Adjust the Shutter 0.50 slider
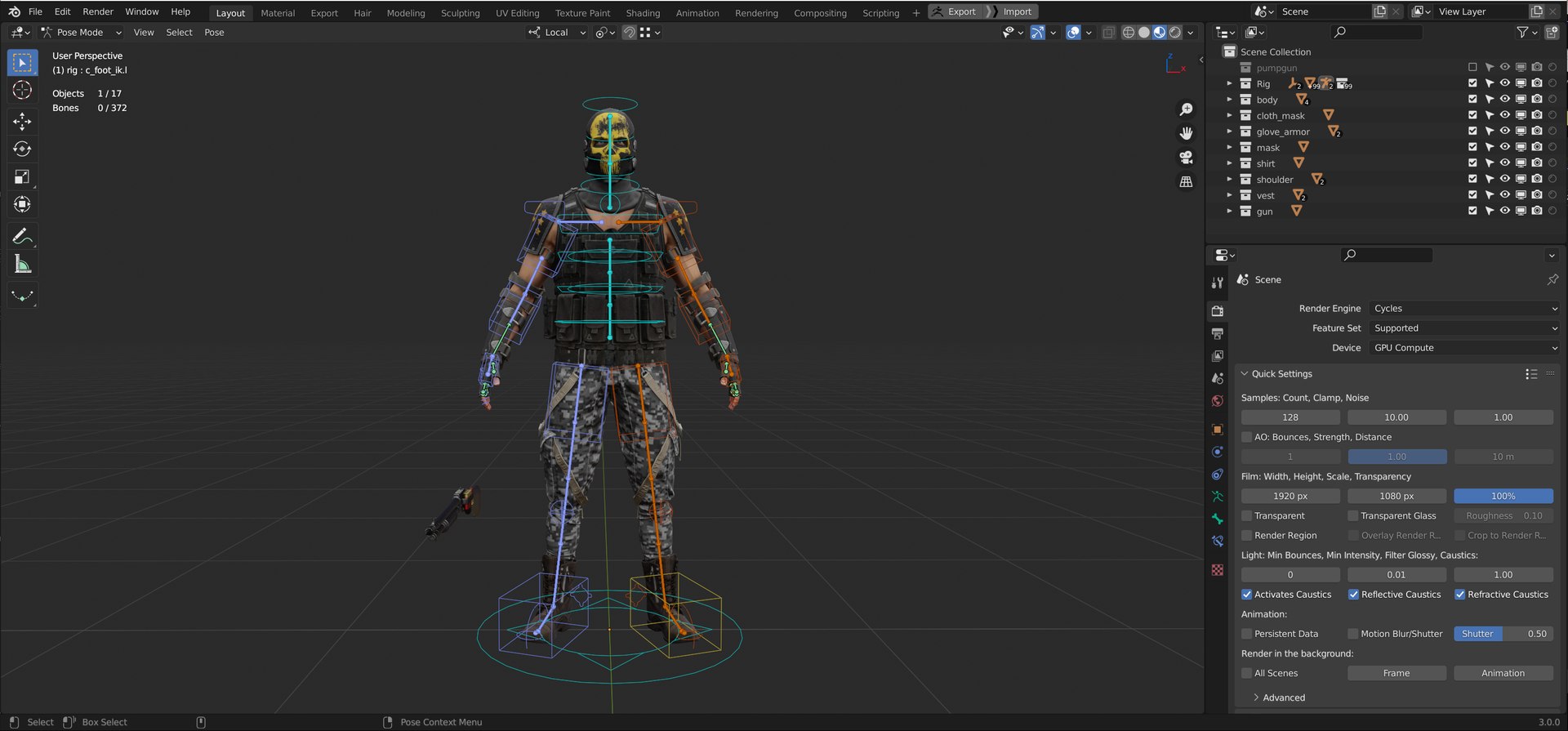The height and width of the screenshot is (731, 1568). pyautogui.click(x=1503, y=634)
